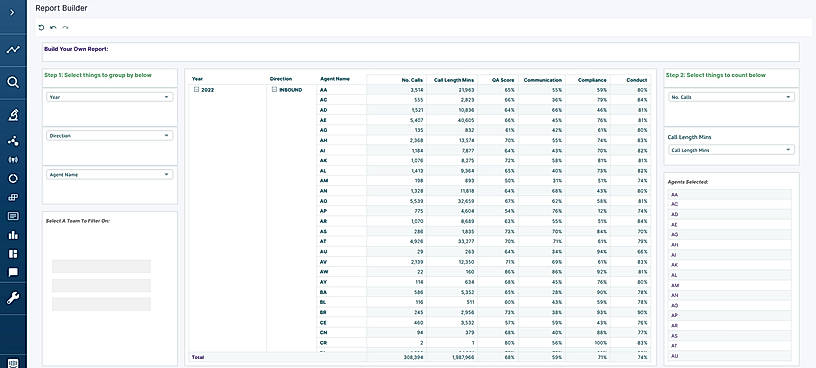Open the dashboard layout icon in sidebar
This screenshot has height=368, width=816.
click(13, 253)
